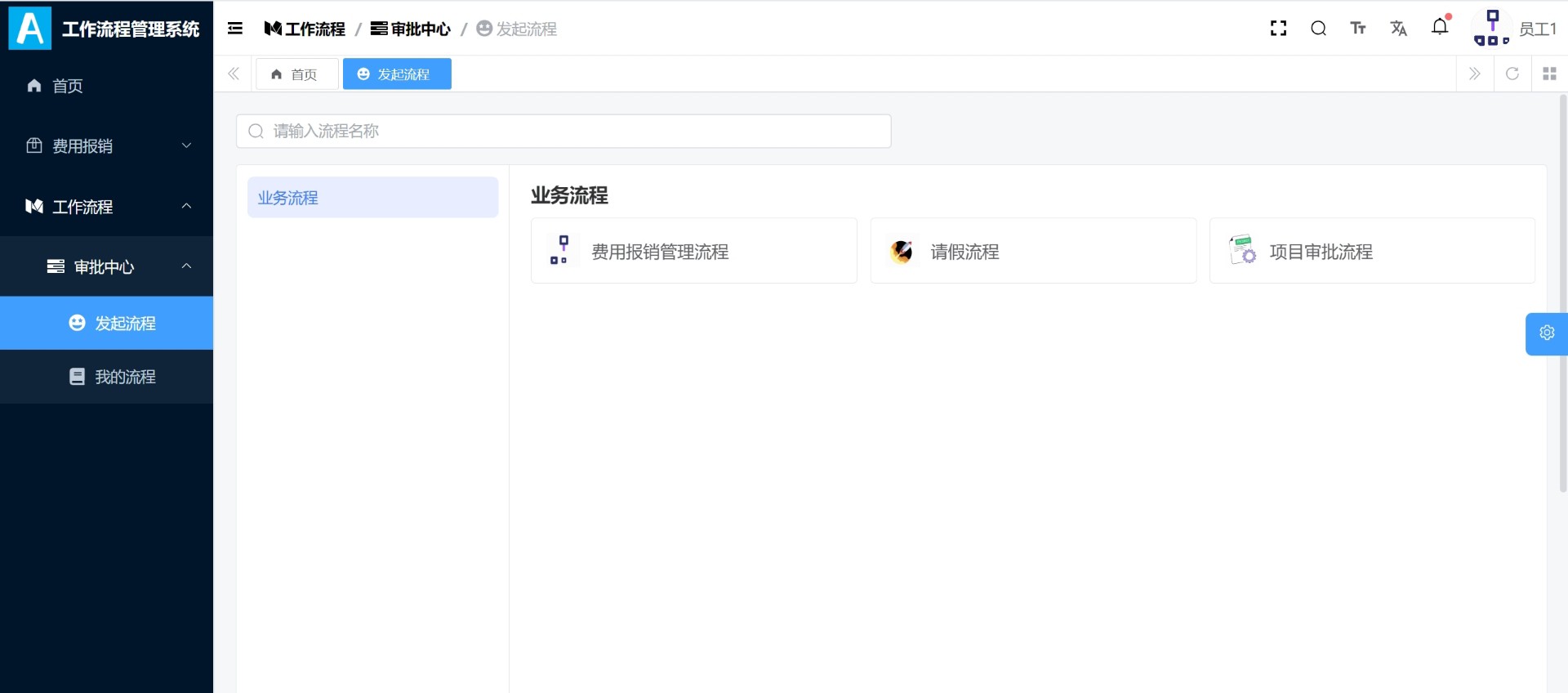Click the 工作流程 breadcrumb

(305, 29)
